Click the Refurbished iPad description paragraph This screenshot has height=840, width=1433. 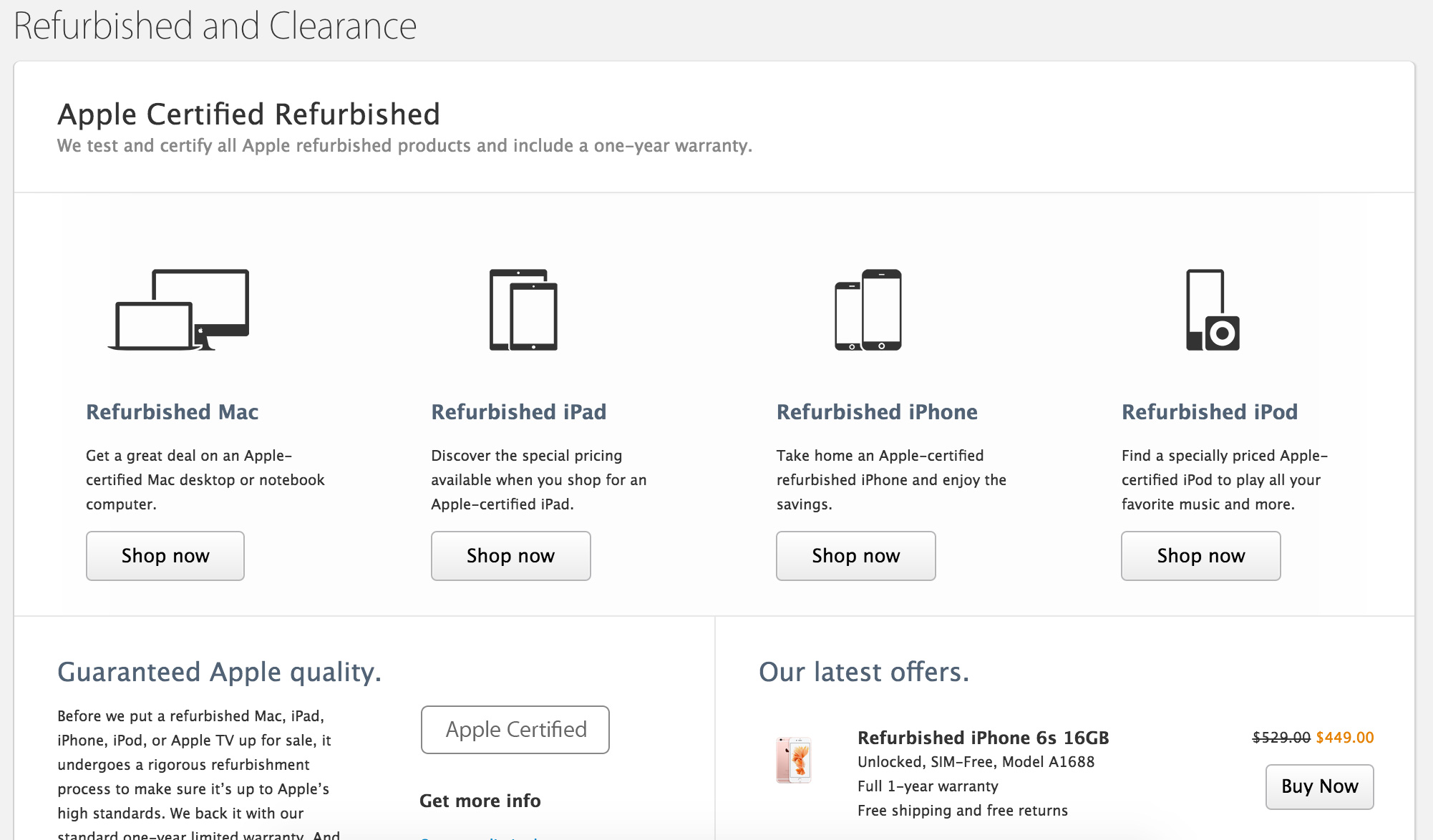pyautogui.click(x=539, y=480)
